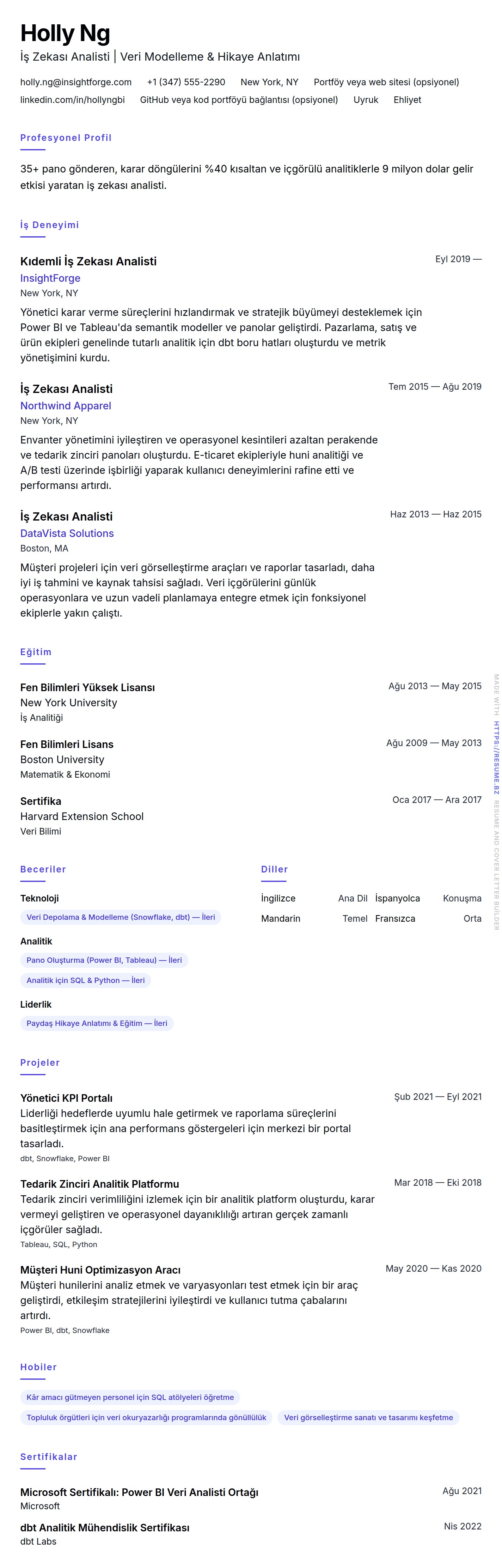The image size is (502, 1568).
Task: Open the linkedin.com/in/hollyngbi profile link
Action: click(72, 100)
